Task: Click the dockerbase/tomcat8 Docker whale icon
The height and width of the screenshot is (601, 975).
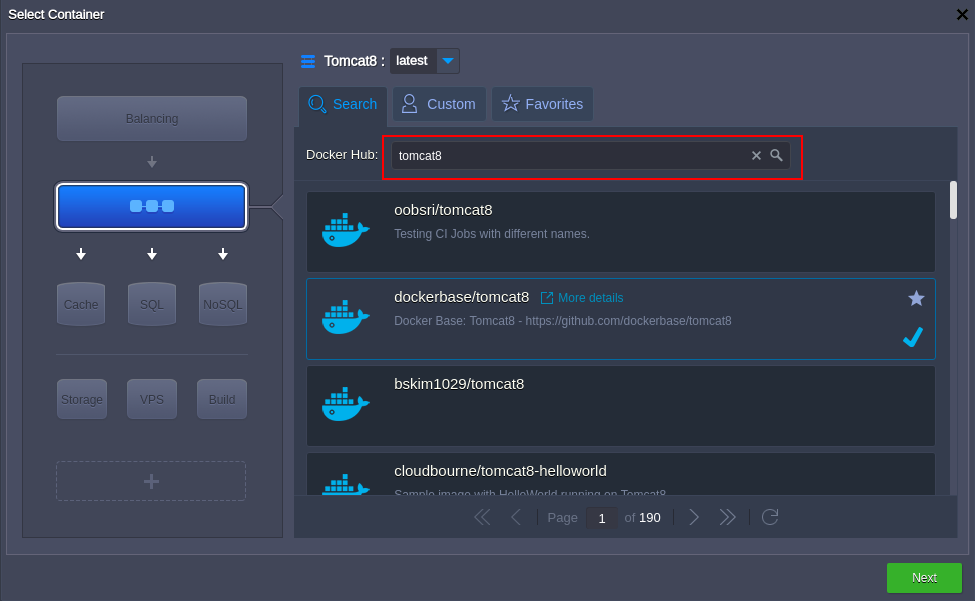Action: click(x=345, y=317)
